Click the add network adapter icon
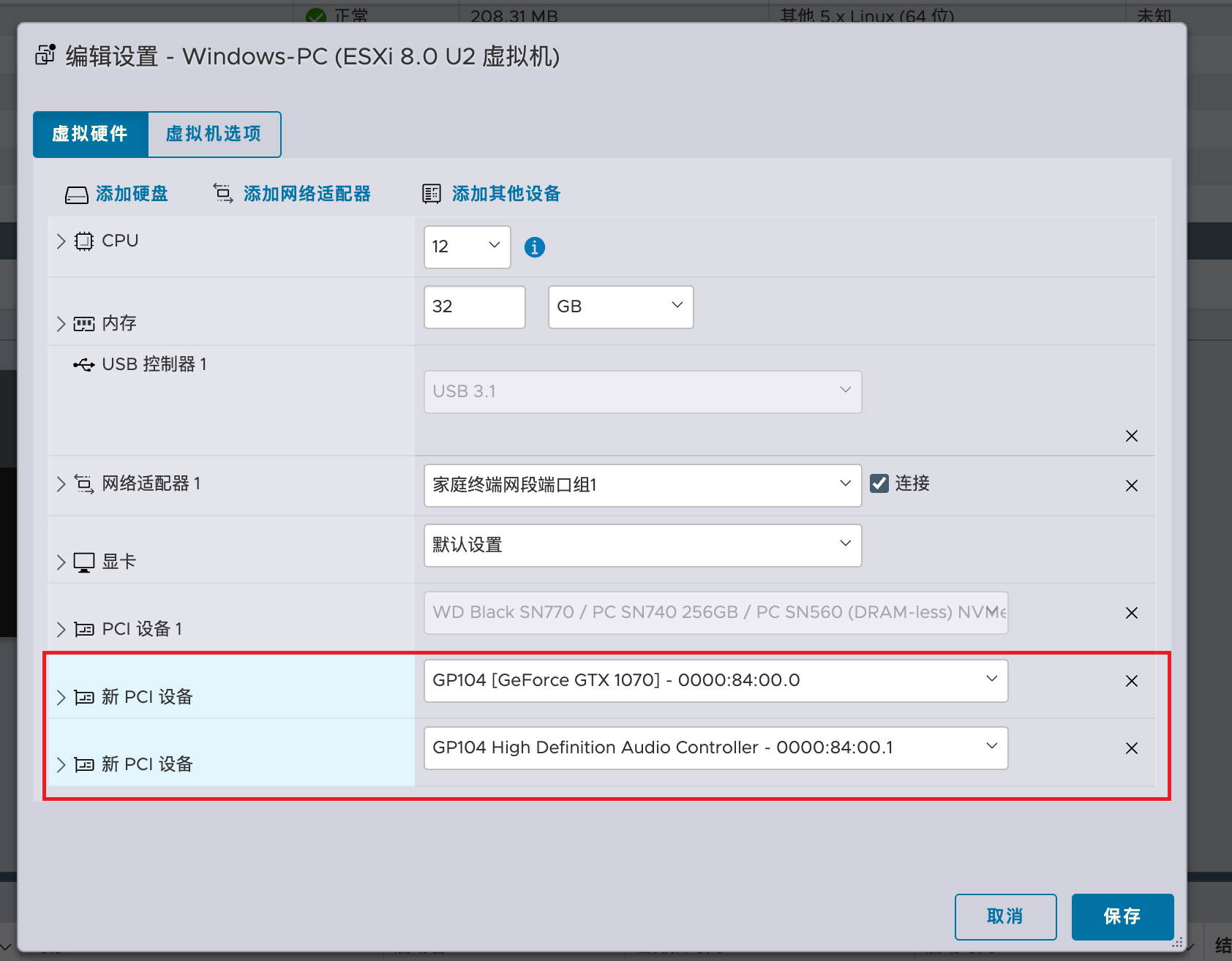 click(x=223, y=194)
